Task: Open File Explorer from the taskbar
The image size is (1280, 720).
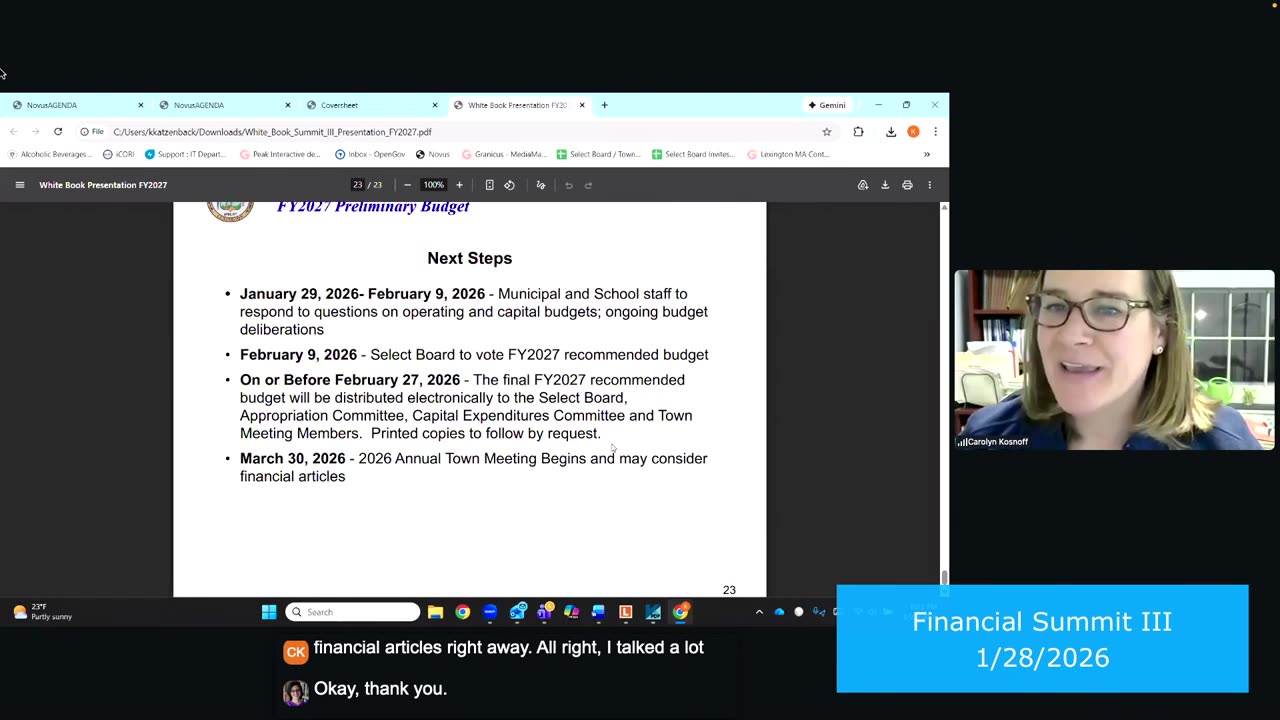Action: 435,612
